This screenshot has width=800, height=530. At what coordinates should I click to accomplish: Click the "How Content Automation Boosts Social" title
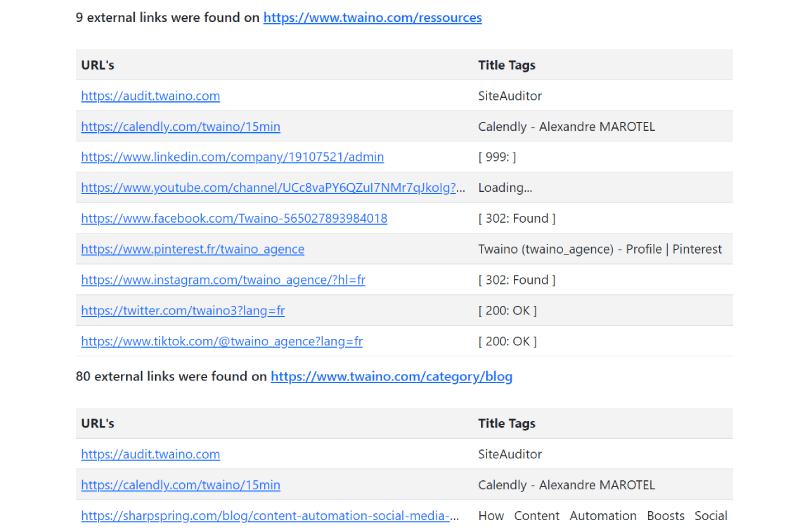pyautogui.click(x=603, y=516)
